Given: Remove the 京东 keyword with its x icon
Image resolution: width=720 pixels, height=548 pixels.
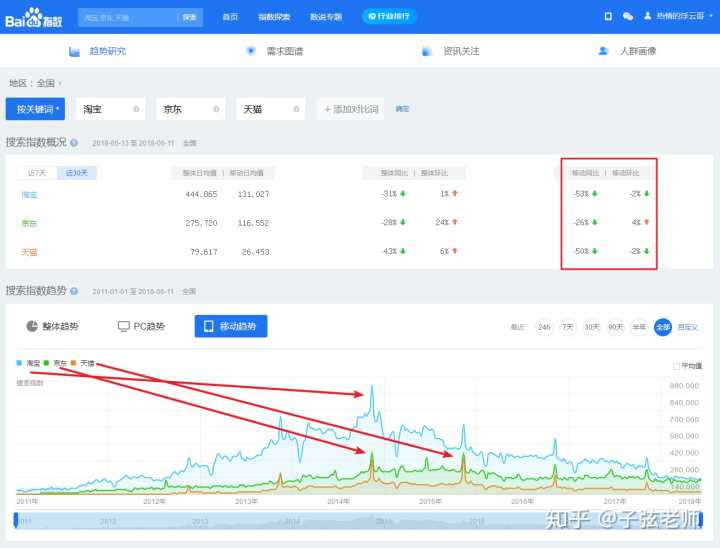Looking at the screenshot, I should (217, 109).
